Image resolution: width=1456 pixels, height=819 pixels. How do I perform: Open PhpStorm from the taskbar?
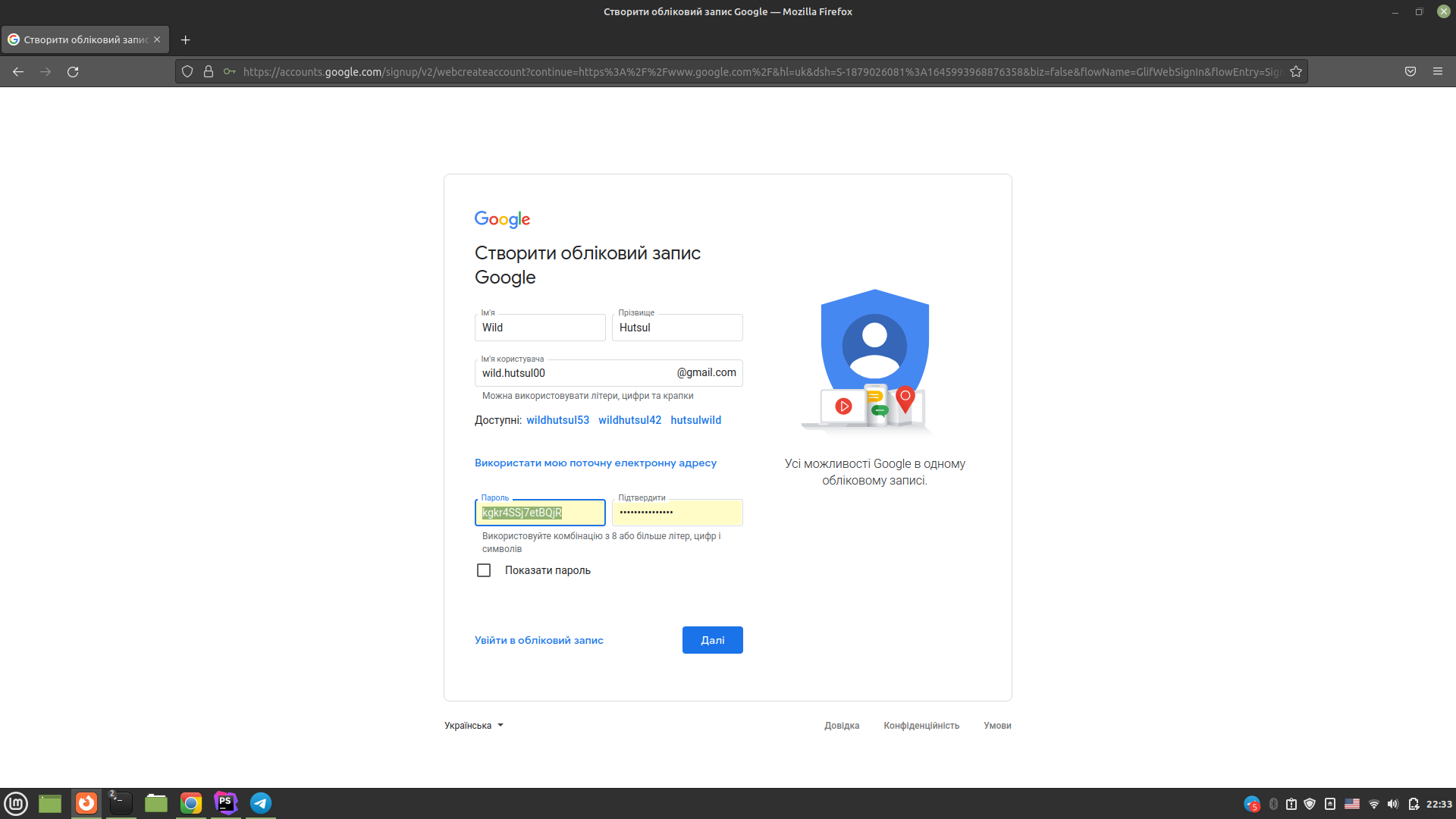pyautogui.click(x=226, y=803)
